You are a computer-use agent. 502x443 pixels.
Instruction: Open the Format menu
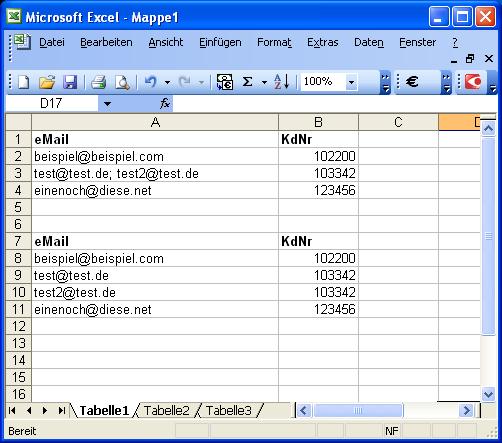pos(274,42)
